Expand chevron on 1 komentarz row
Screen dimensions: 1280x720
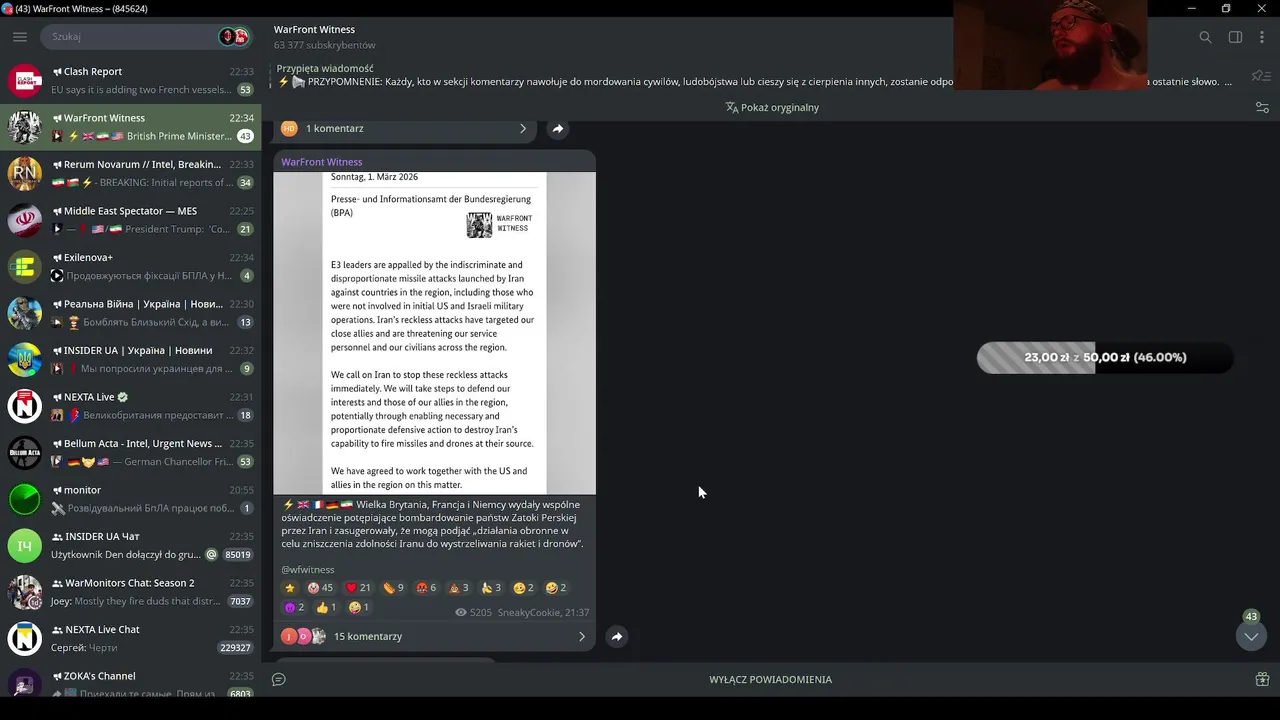(522, 128)
